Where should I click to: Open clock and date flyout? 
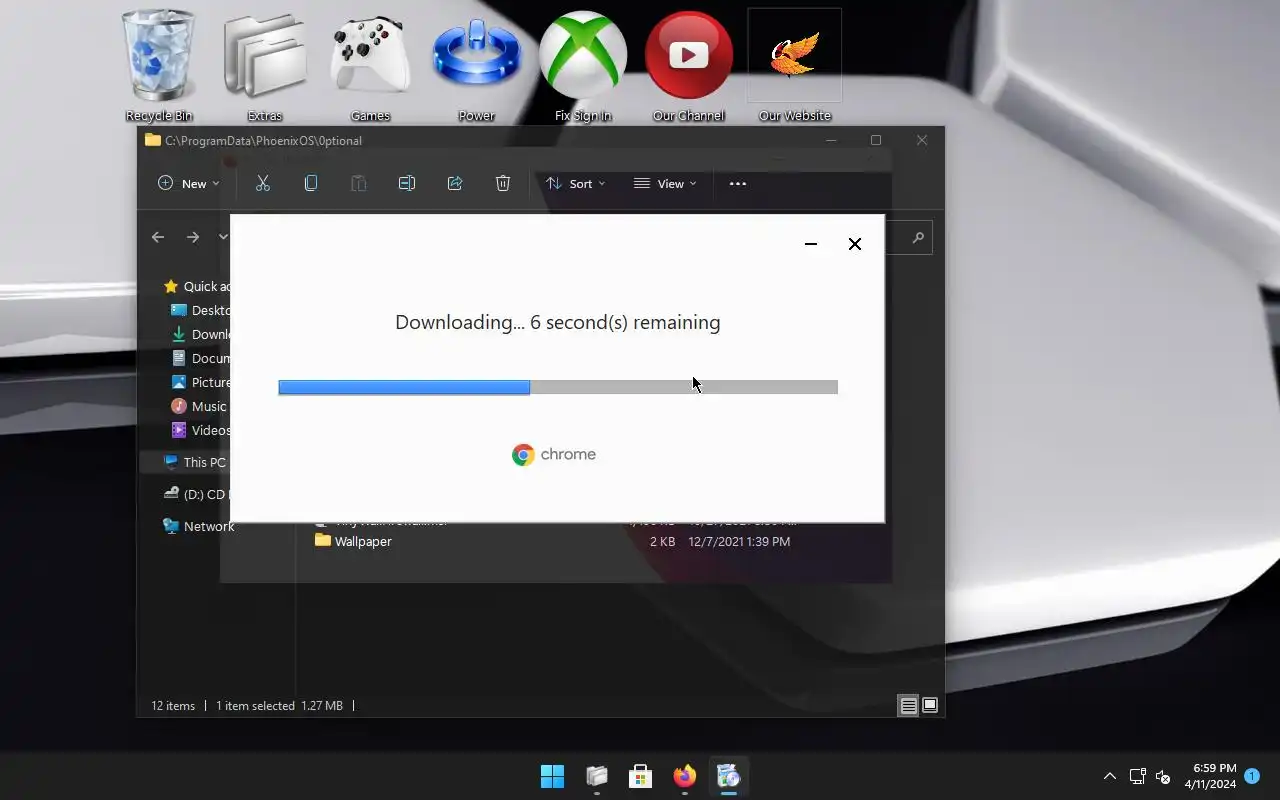[x=1210, y=776]
